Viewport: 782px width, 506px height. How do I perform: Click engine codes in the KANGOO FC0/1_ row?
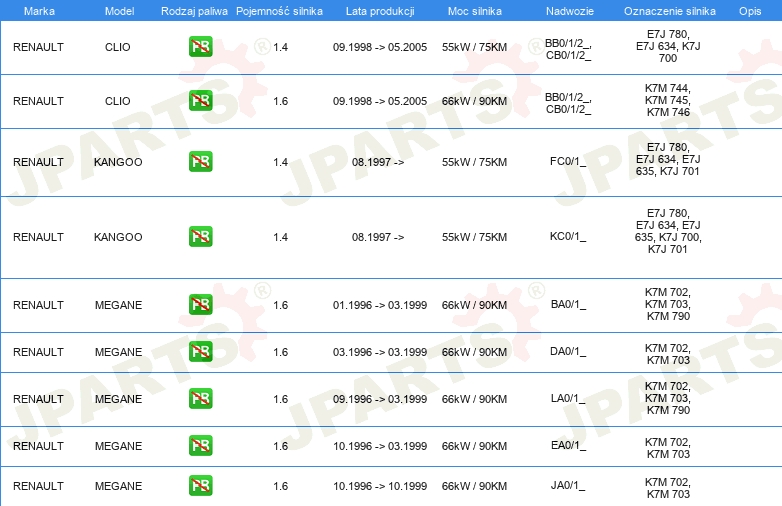(668, 159)
